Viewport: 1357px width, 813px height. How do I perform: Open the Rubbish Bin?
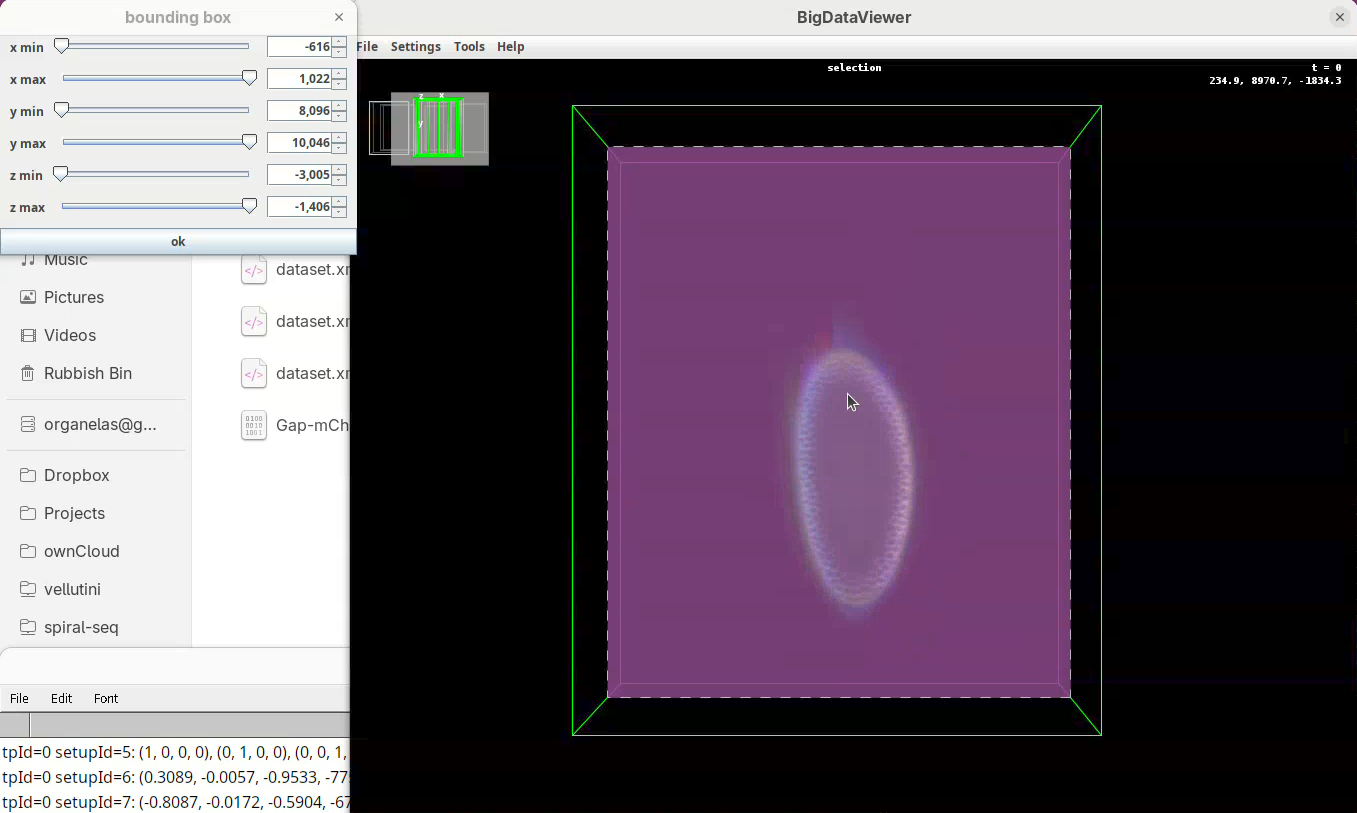(x=87, y=373)
